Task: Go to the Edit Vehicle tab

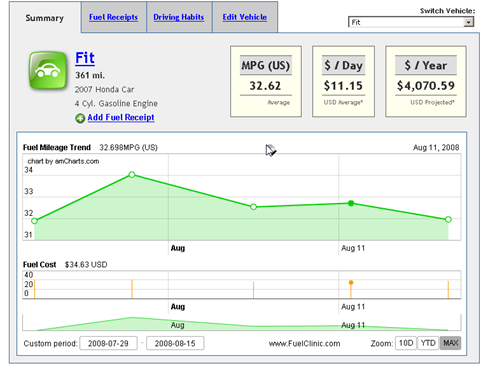Action: coord(245,17)
